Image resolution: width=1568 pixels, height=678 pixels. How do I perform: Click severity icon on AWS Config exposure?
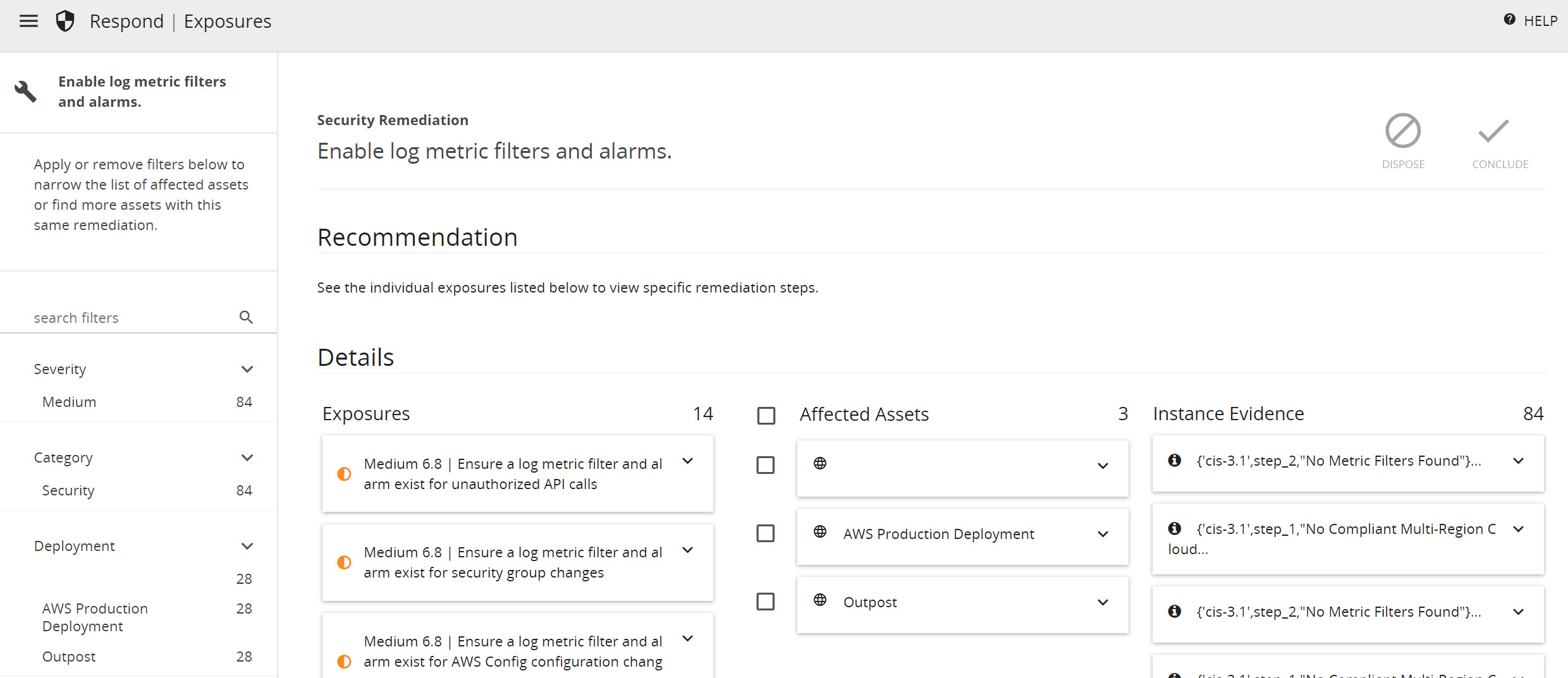point(344,662)
